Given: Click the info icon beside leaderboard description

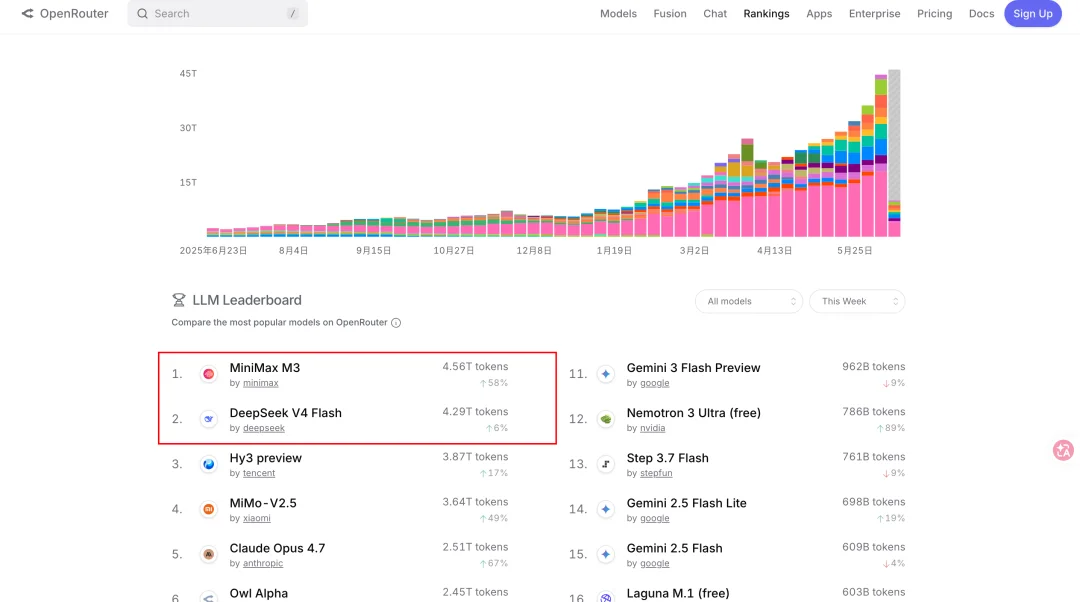Looking at the screenshot, I should click(x=396, y=322).
